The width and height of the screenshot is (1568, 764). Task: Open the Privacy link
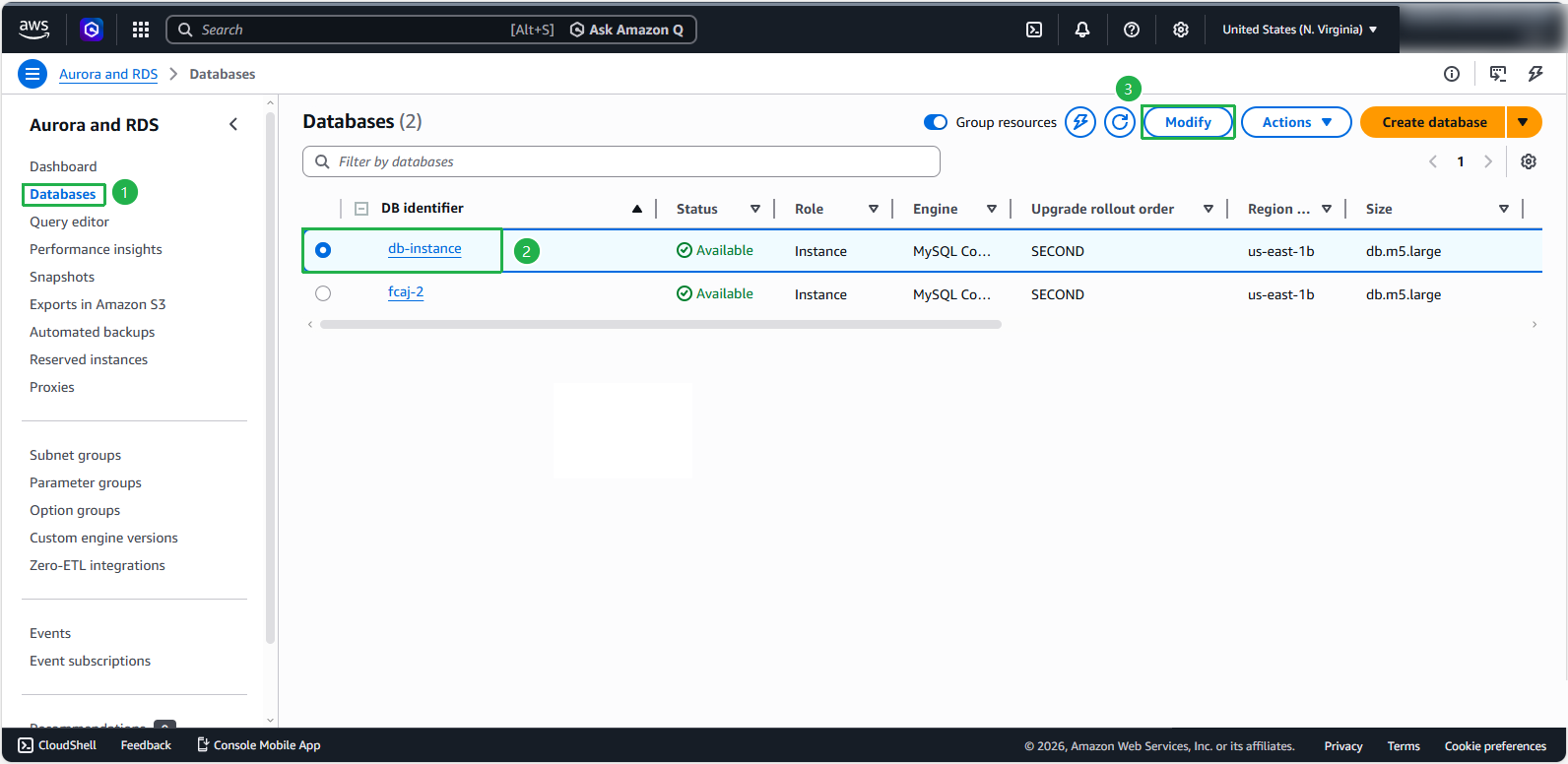click(x=1343, y=746)
